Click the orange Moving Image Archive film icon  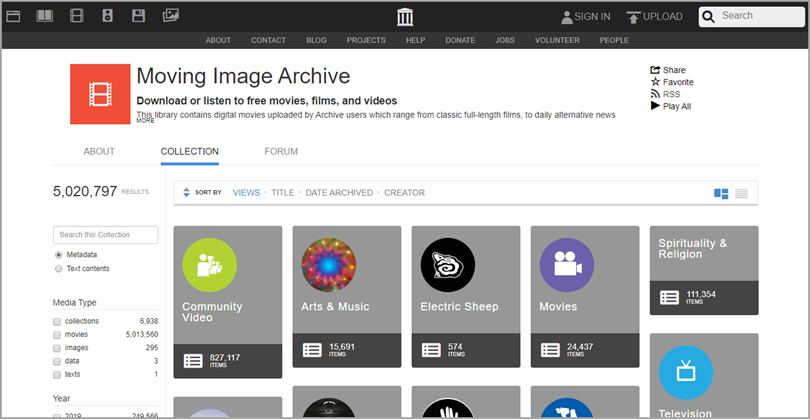point(100,94)
